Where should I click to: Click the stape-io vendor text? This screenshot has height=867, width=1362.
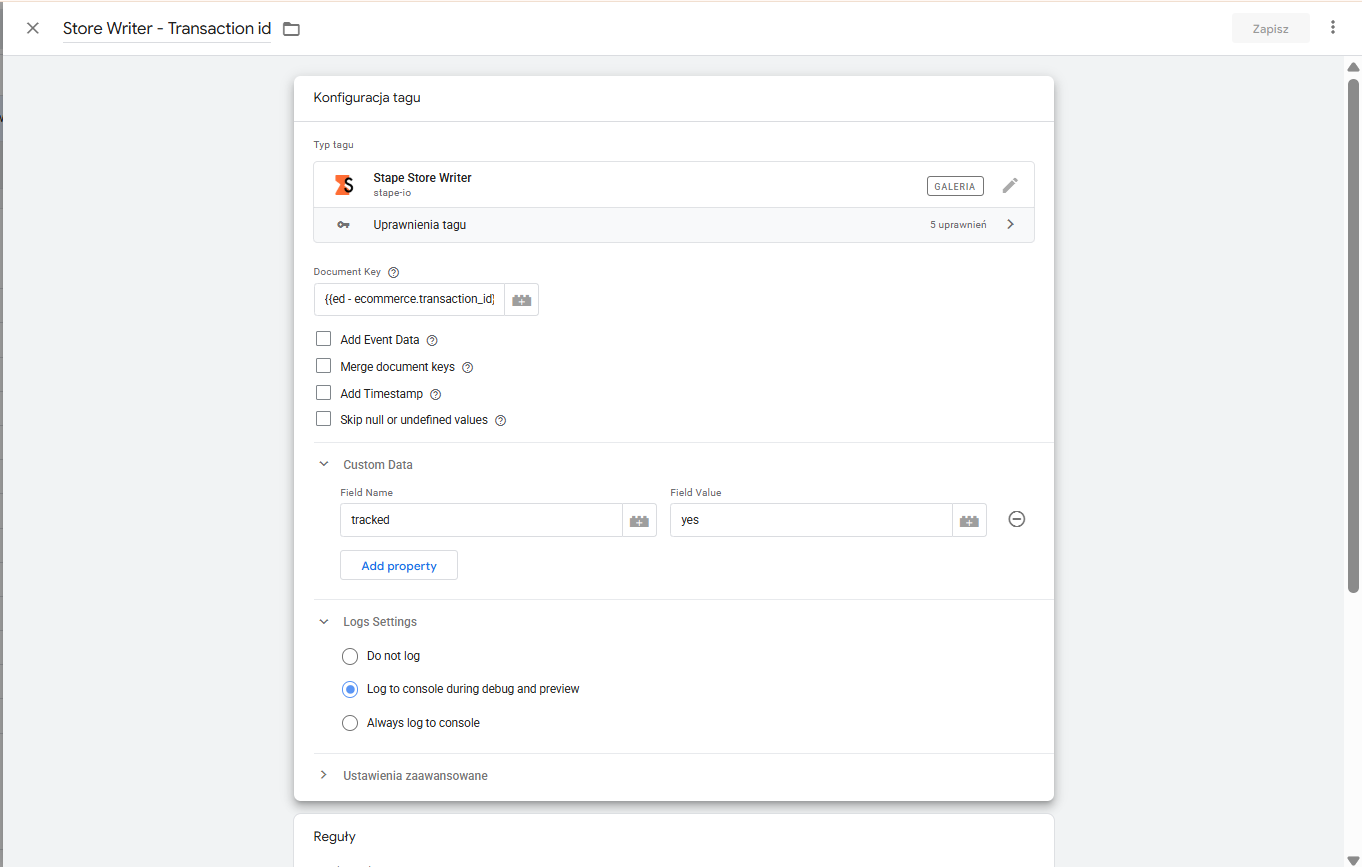coord(392,193)
